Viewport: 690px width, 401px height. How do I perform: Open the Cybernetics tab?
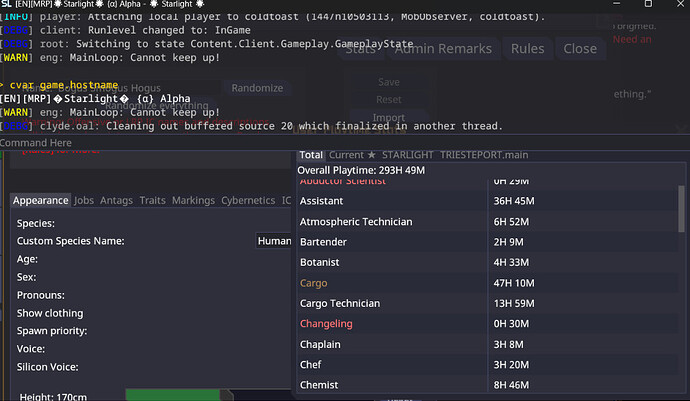point(248,200)
